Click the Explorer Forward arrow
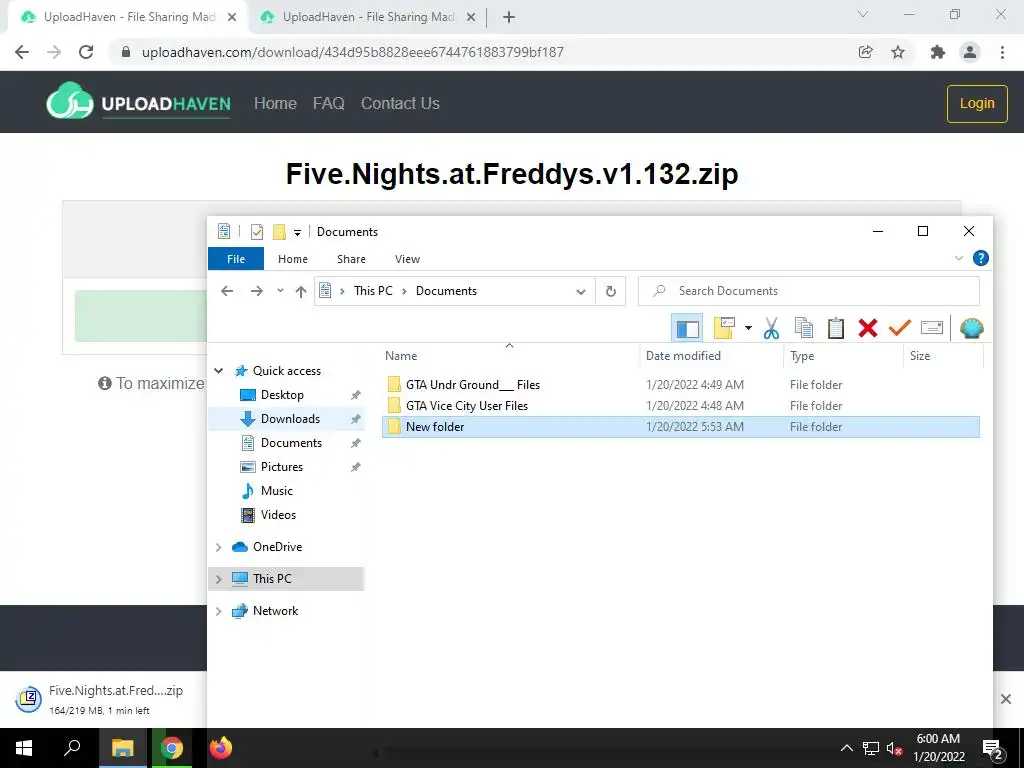The width and height of the screenshot is (1024, 768). pos(257,291)
